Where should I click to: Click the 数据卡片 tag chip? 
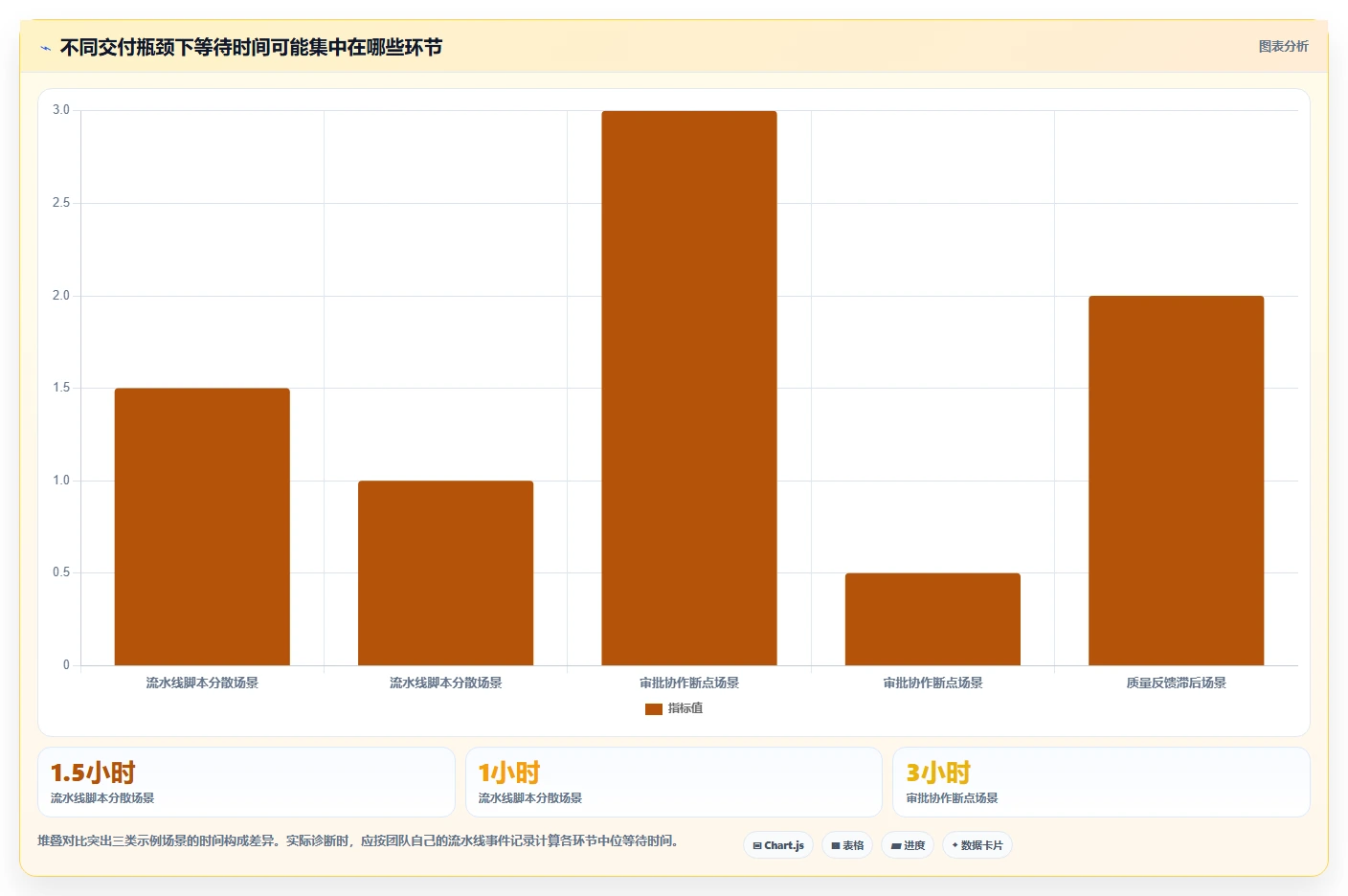click(977, 845)
